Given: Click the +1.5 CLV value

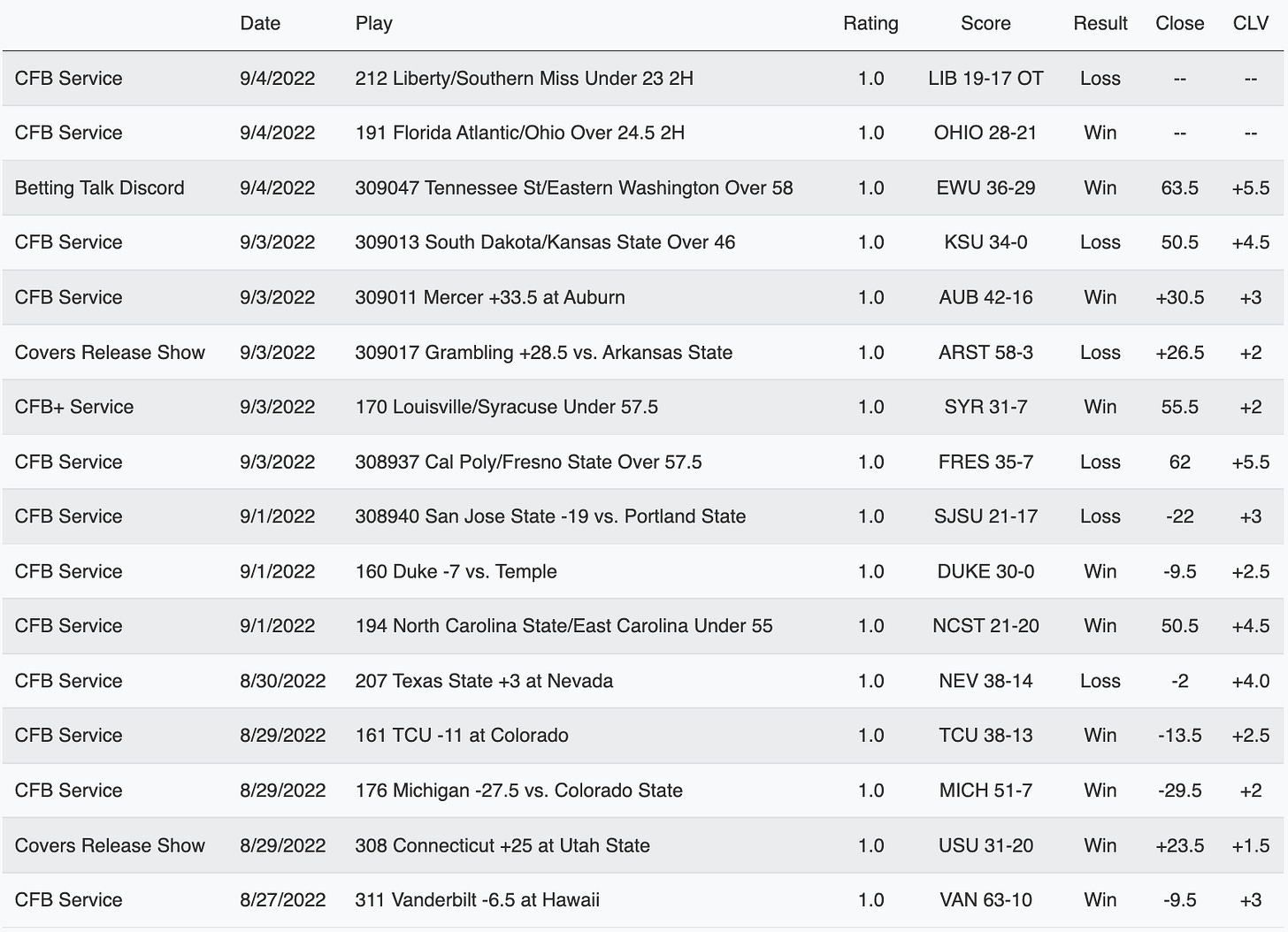Looking at the screenshot, I should click(x=1251, y=846).
